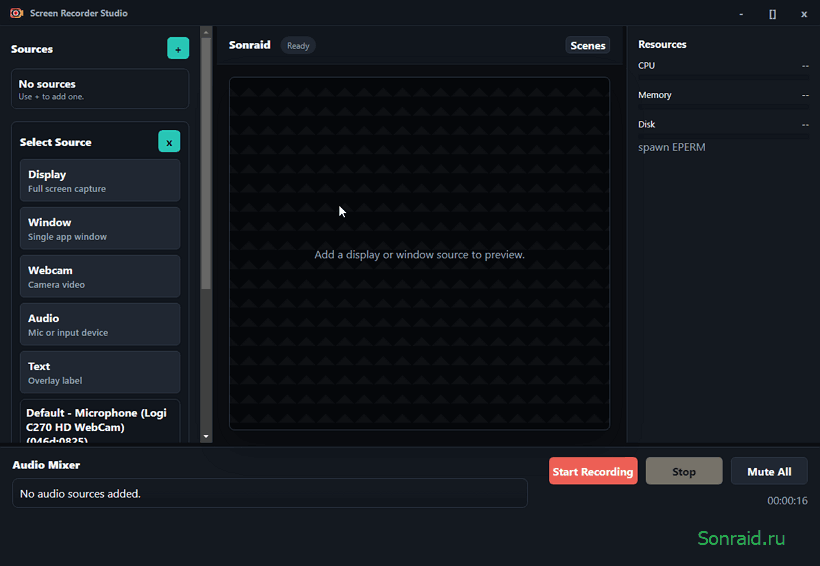The image size is (820, 566).
Task: Mute All audio sources
Action: [x=769, y=471]
